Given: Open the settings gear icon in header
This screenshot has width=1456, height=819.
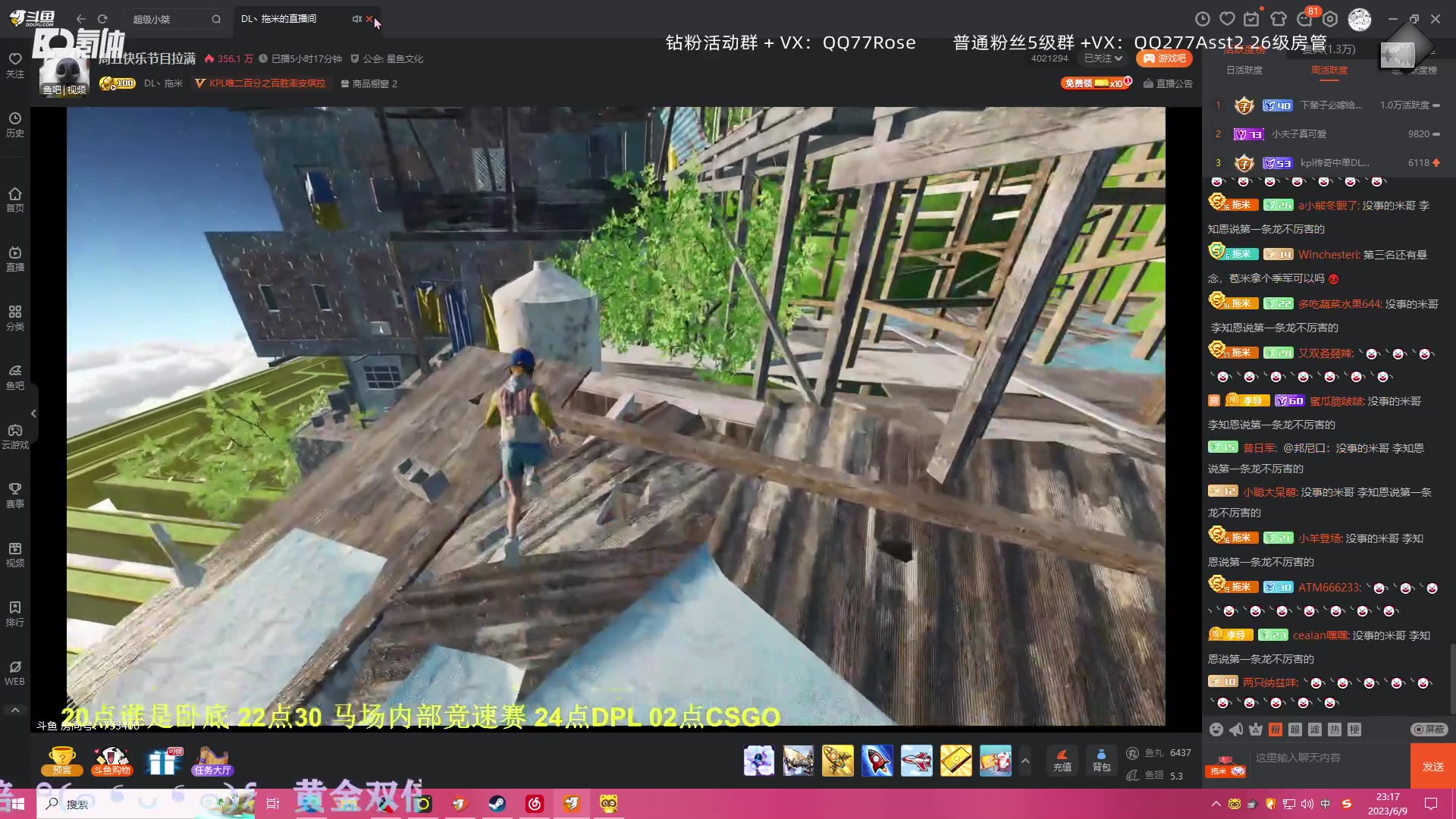Looking at the screenshot, I should pos(1330,19).
